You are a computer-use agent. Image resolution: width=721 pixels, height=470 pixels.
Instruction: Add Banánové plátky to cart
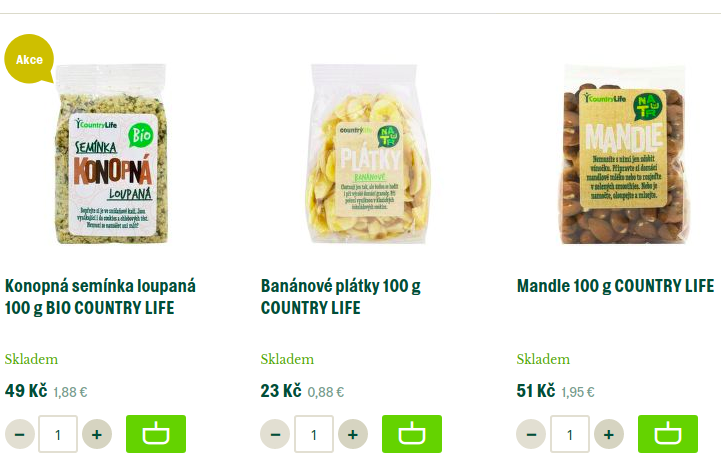412,434
